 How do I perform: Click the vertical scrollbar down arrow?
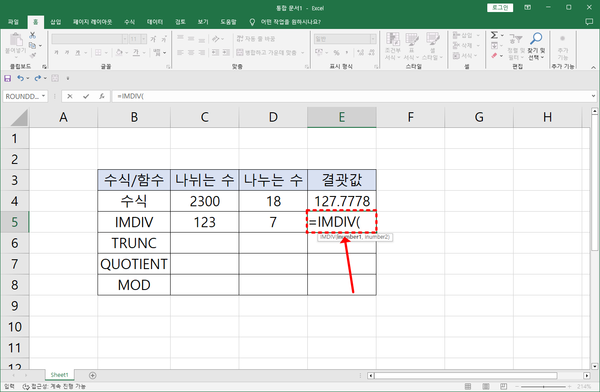(x=594, y=366)
